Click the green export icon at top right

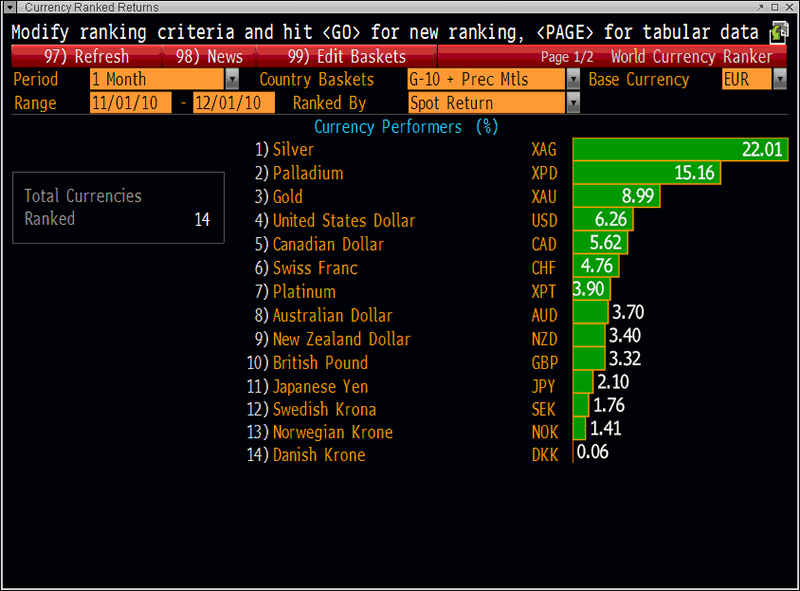(x=780, y=32)
